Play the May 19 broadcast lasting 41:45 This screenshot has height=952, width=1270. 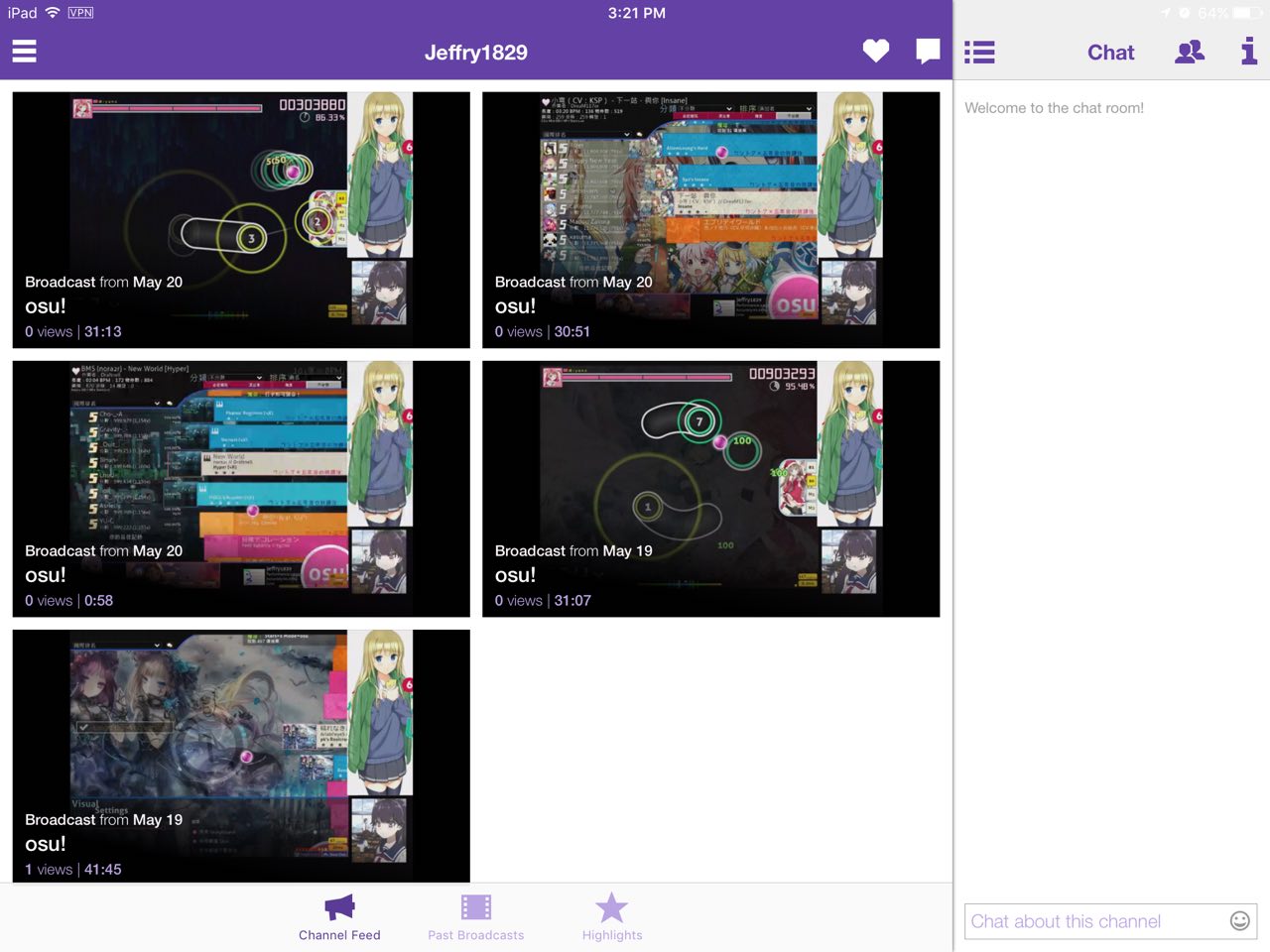[x=241, y=756]
